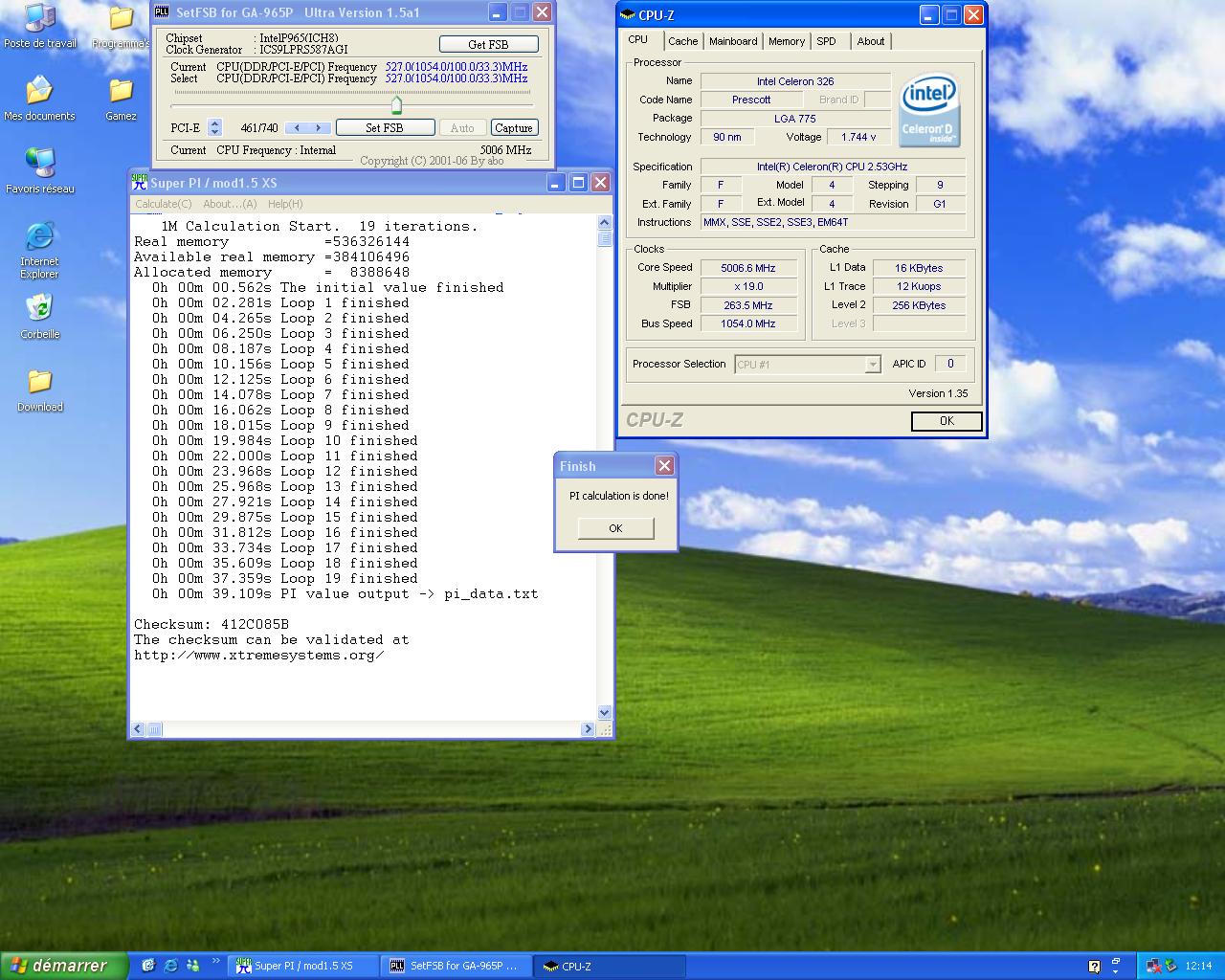This screenshot has width=1225, height=980.
Task: Click the PCI-E up/down spinner
Action: click(215, 127)
